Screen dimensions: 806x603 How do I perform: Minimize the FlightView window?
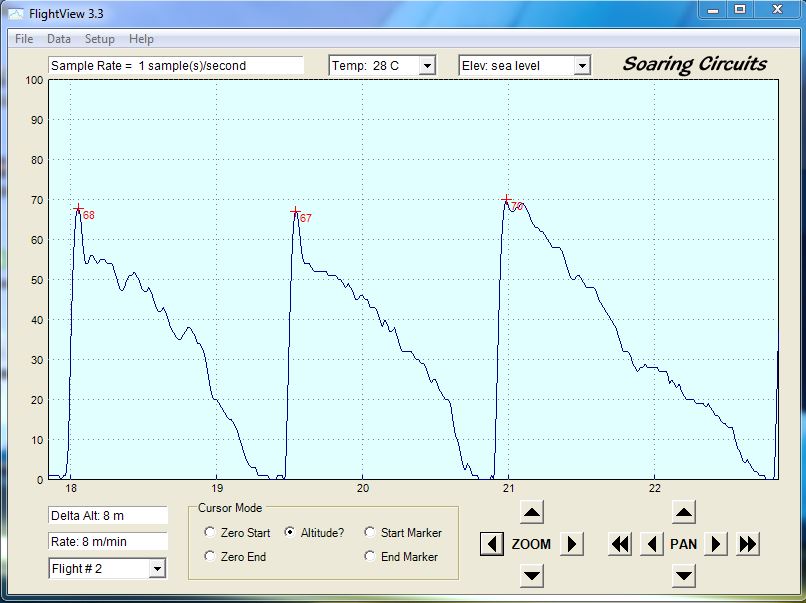coord(713,9)
